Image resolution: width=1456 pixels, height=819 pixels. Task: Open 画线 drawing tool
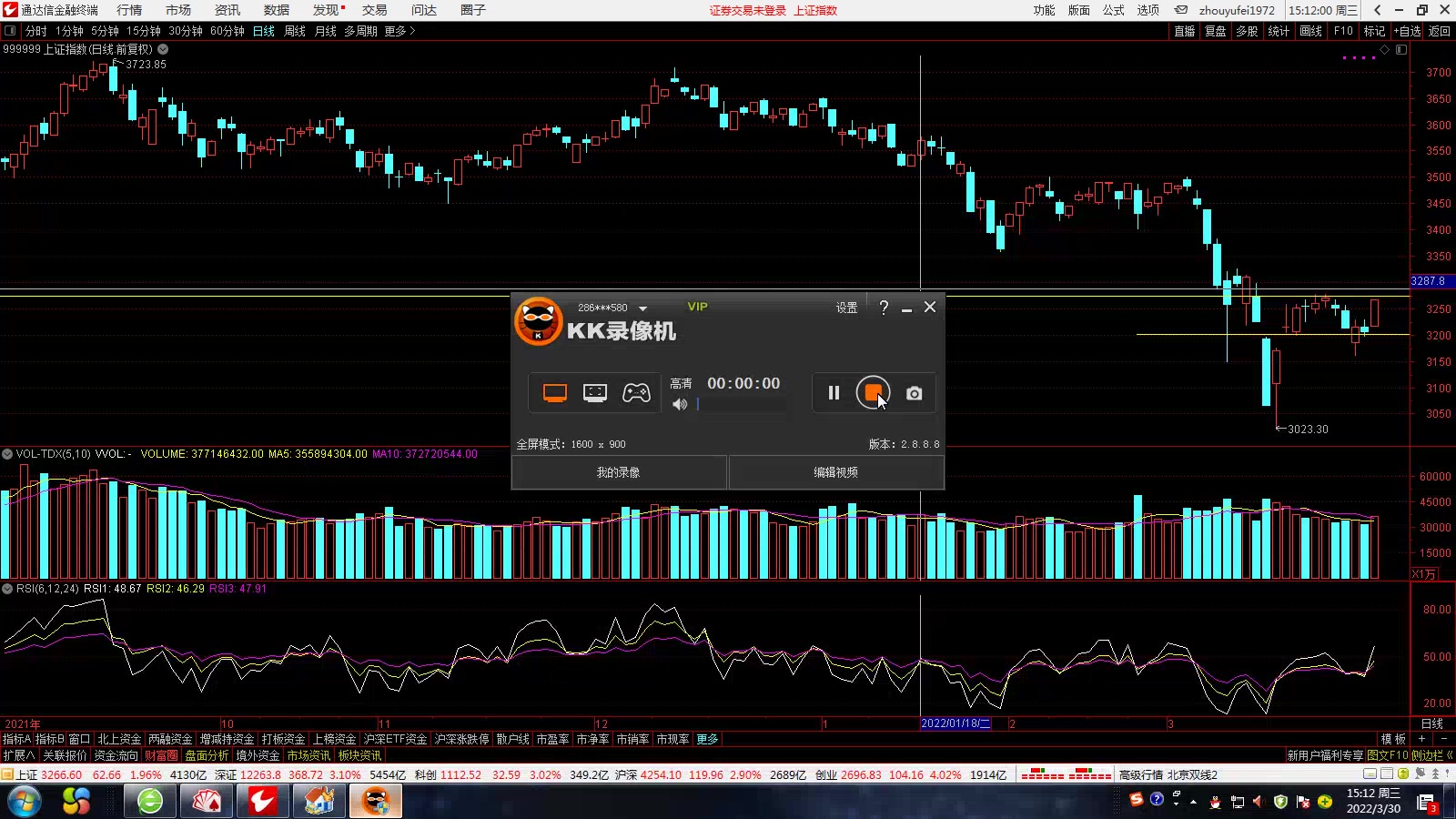[1310, 31]
